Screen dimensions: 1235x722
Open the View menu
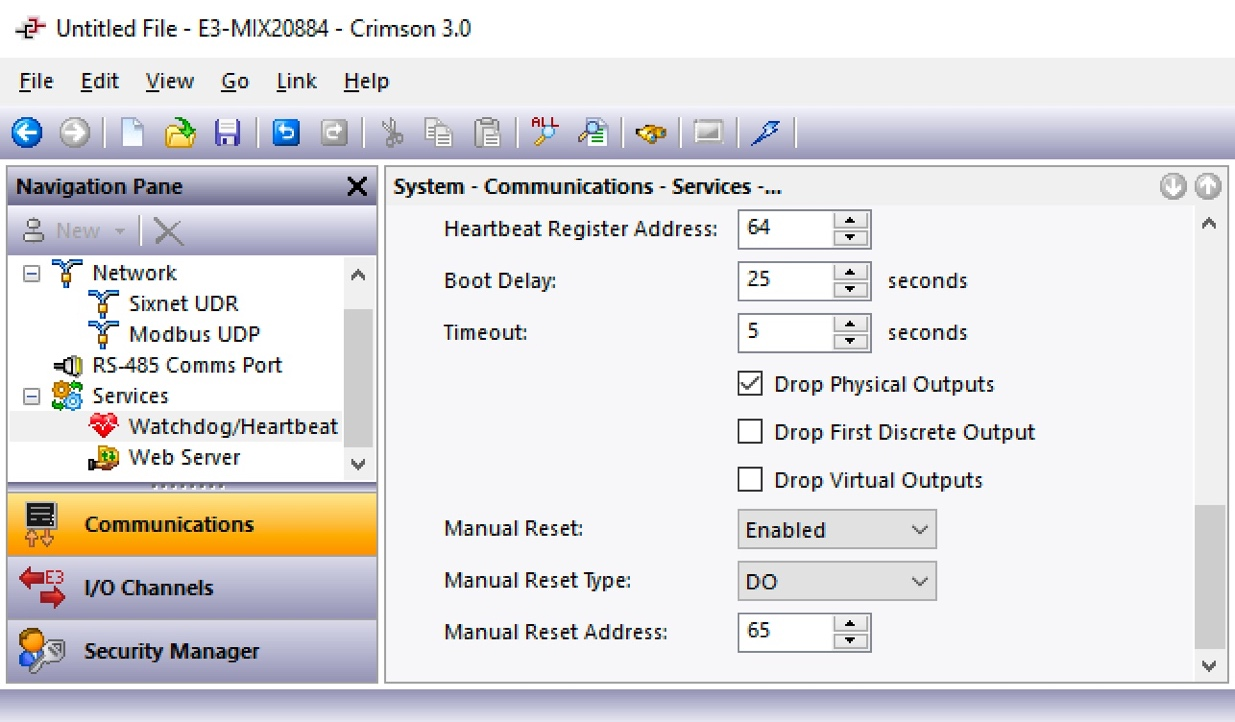[x=169, y=81]
